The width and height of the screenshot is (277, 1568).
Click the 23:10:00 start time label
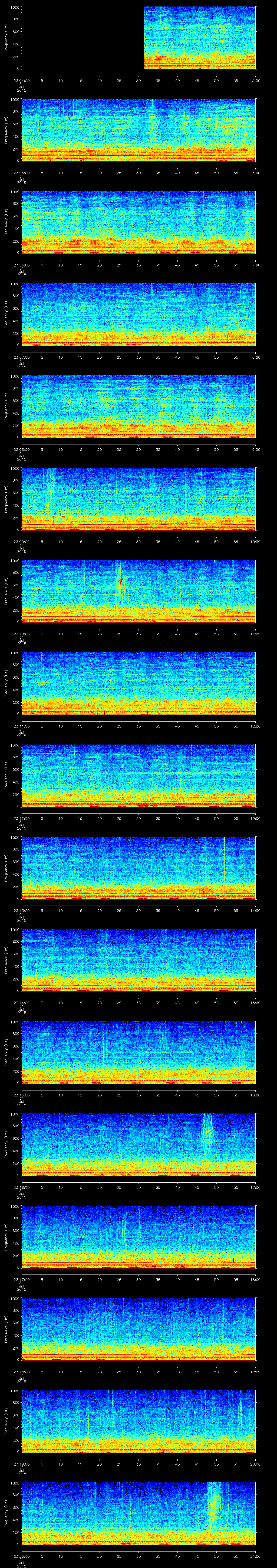tap(22, 634)
